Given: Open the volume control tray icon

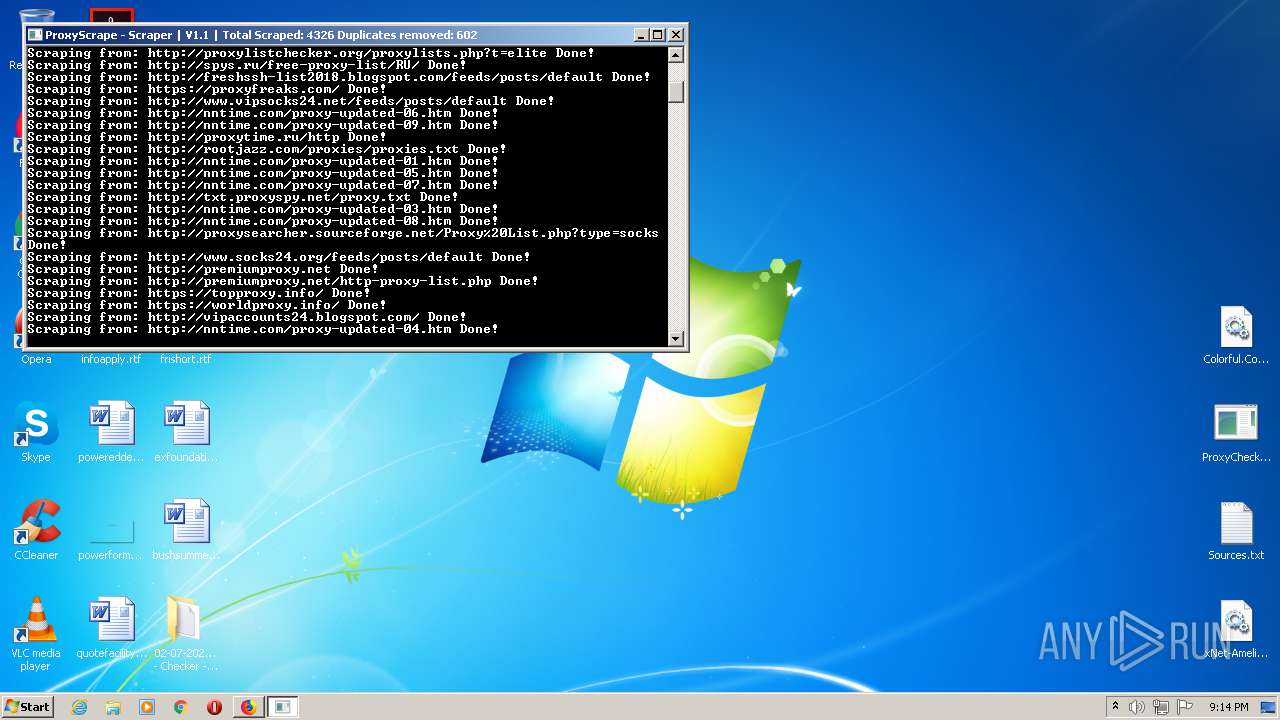Looking at the screenshot, I should [x=1137, y=707].
